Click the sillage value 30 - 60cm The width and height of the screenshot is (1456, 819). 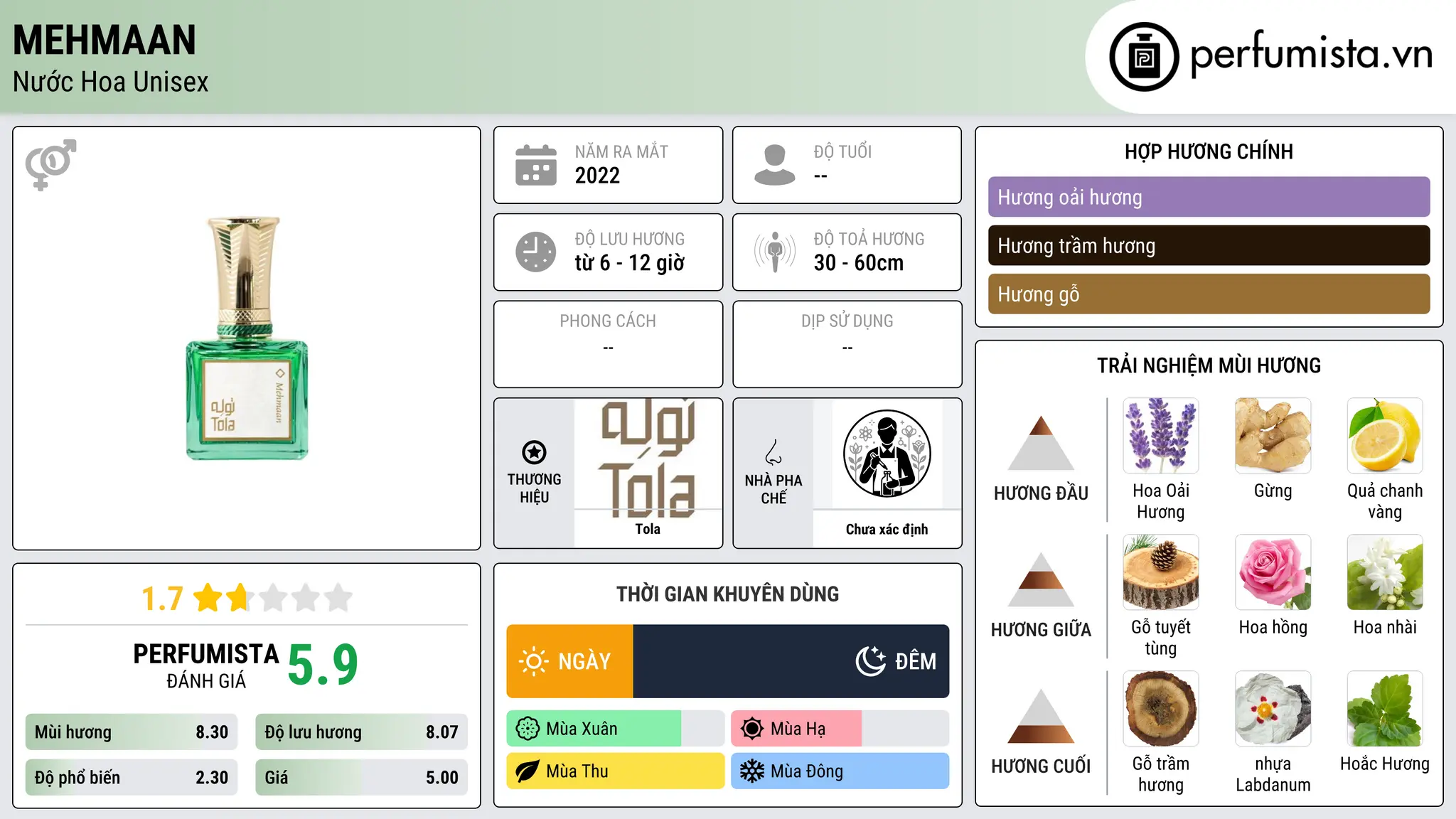tap(859, 263)
